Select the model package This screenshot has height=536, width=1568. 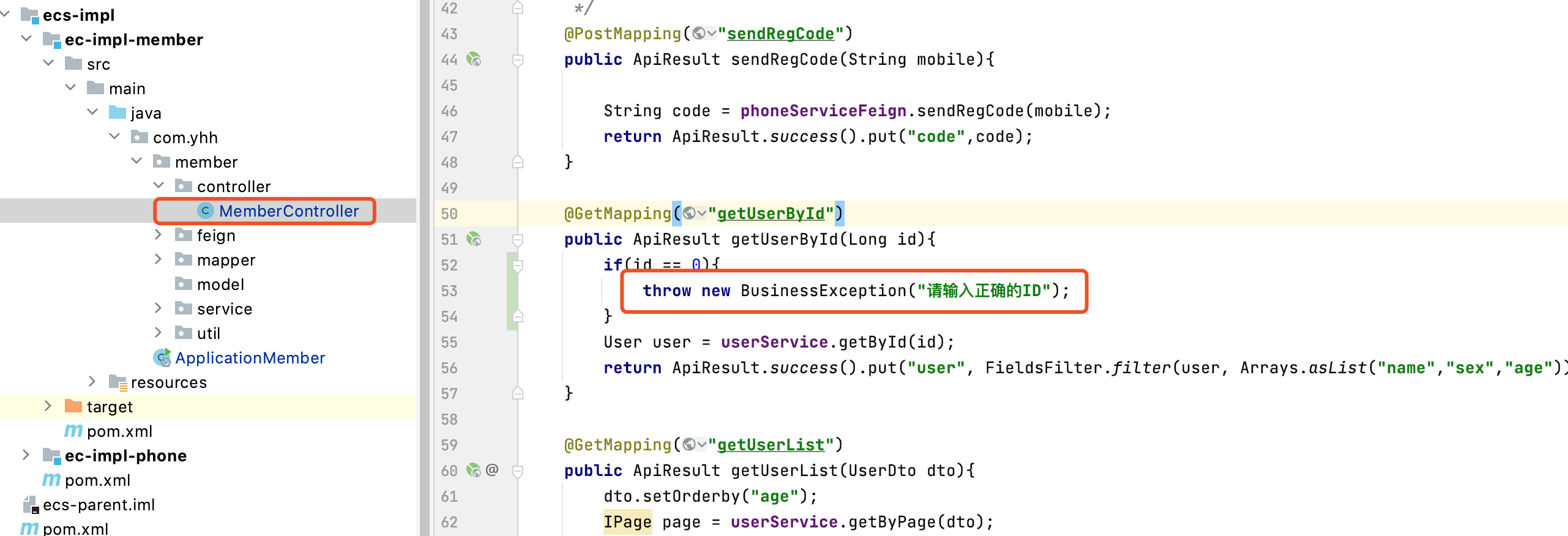point(220,285)
